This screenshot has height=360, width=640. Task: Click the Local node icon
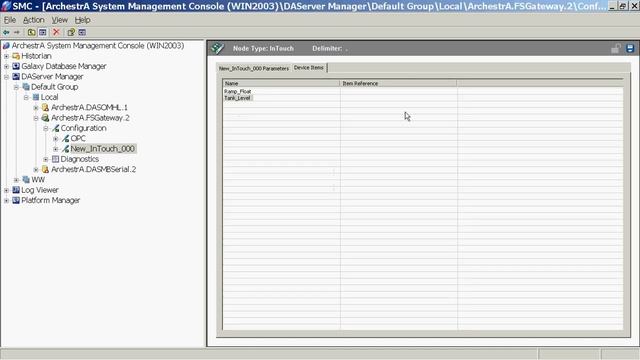(x=36, y=97)
